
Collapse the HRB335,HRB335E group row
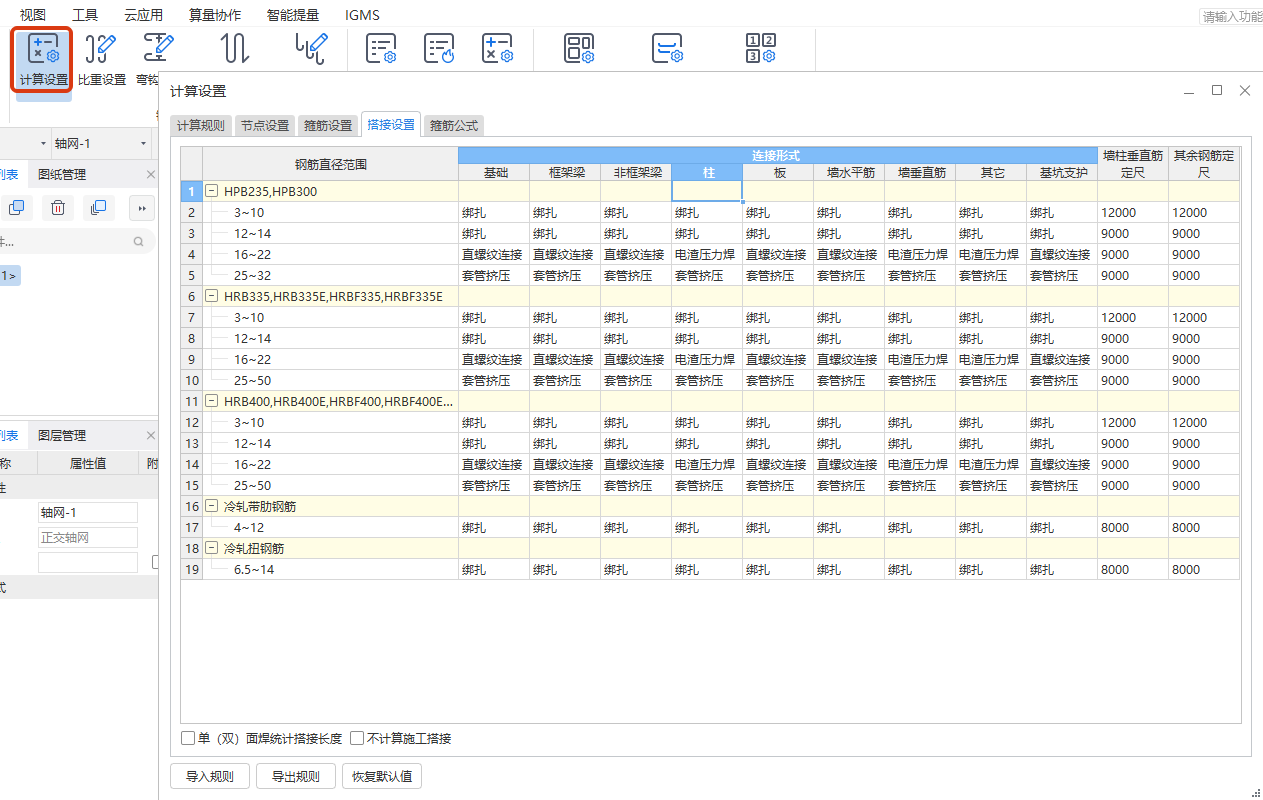pos(212,296)
